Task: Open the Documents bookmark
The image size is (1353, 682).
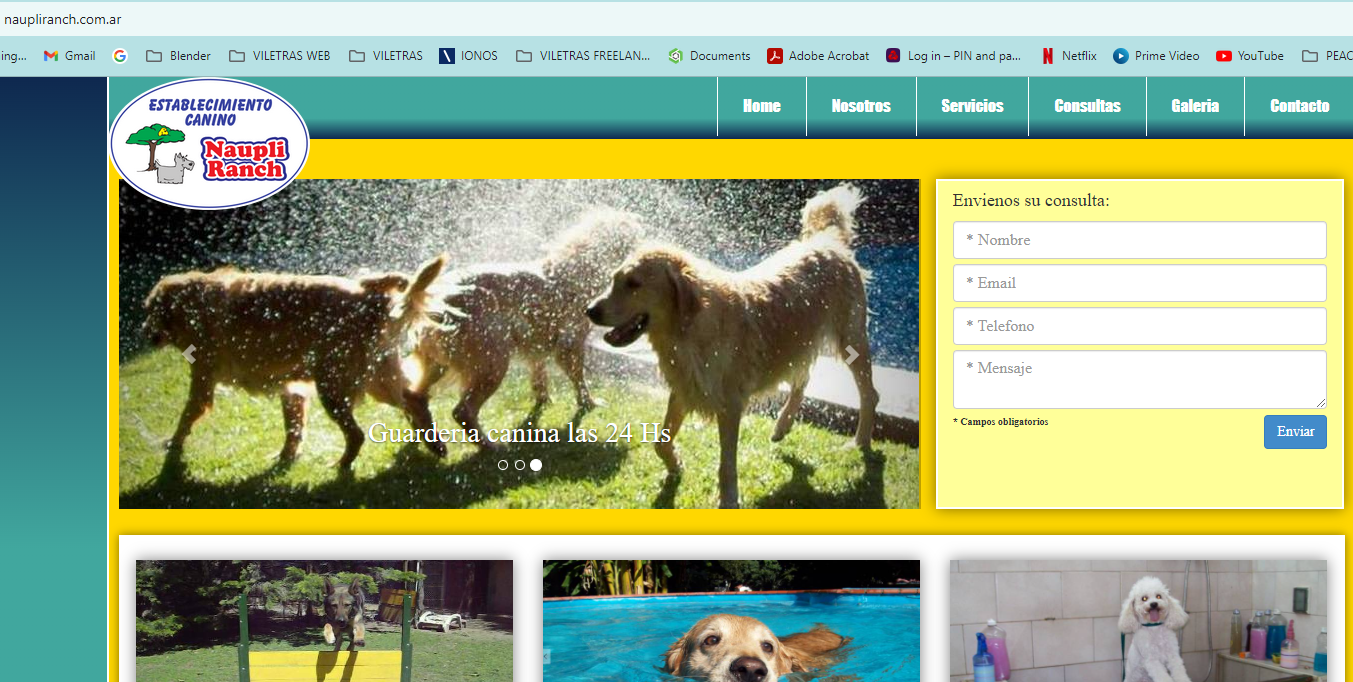Action: coord(709,56)
